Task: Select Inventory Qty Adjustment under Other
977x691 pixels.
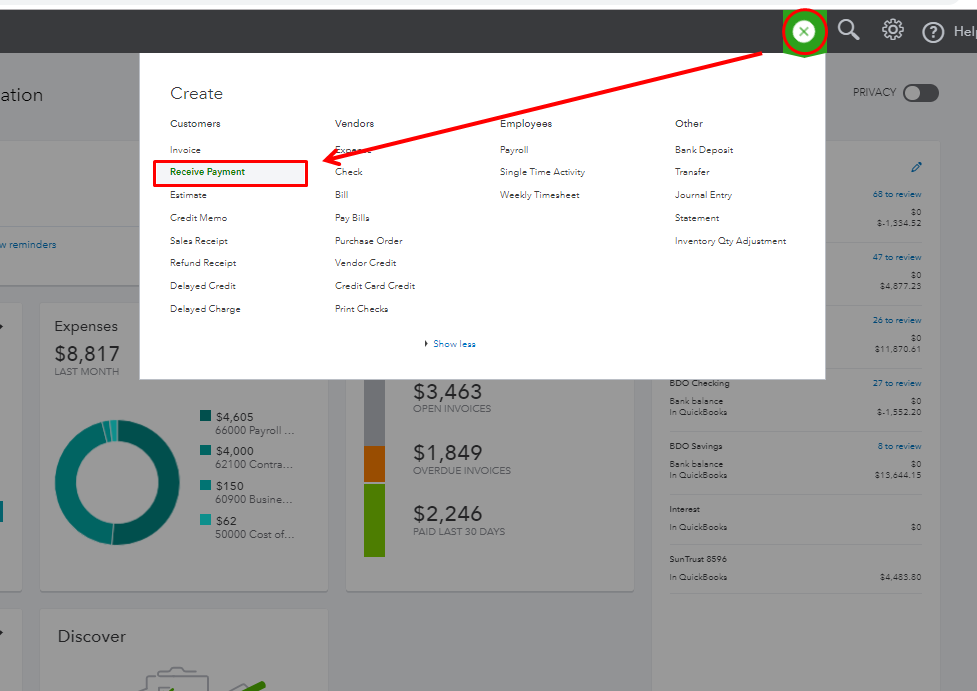Action: 730,241
